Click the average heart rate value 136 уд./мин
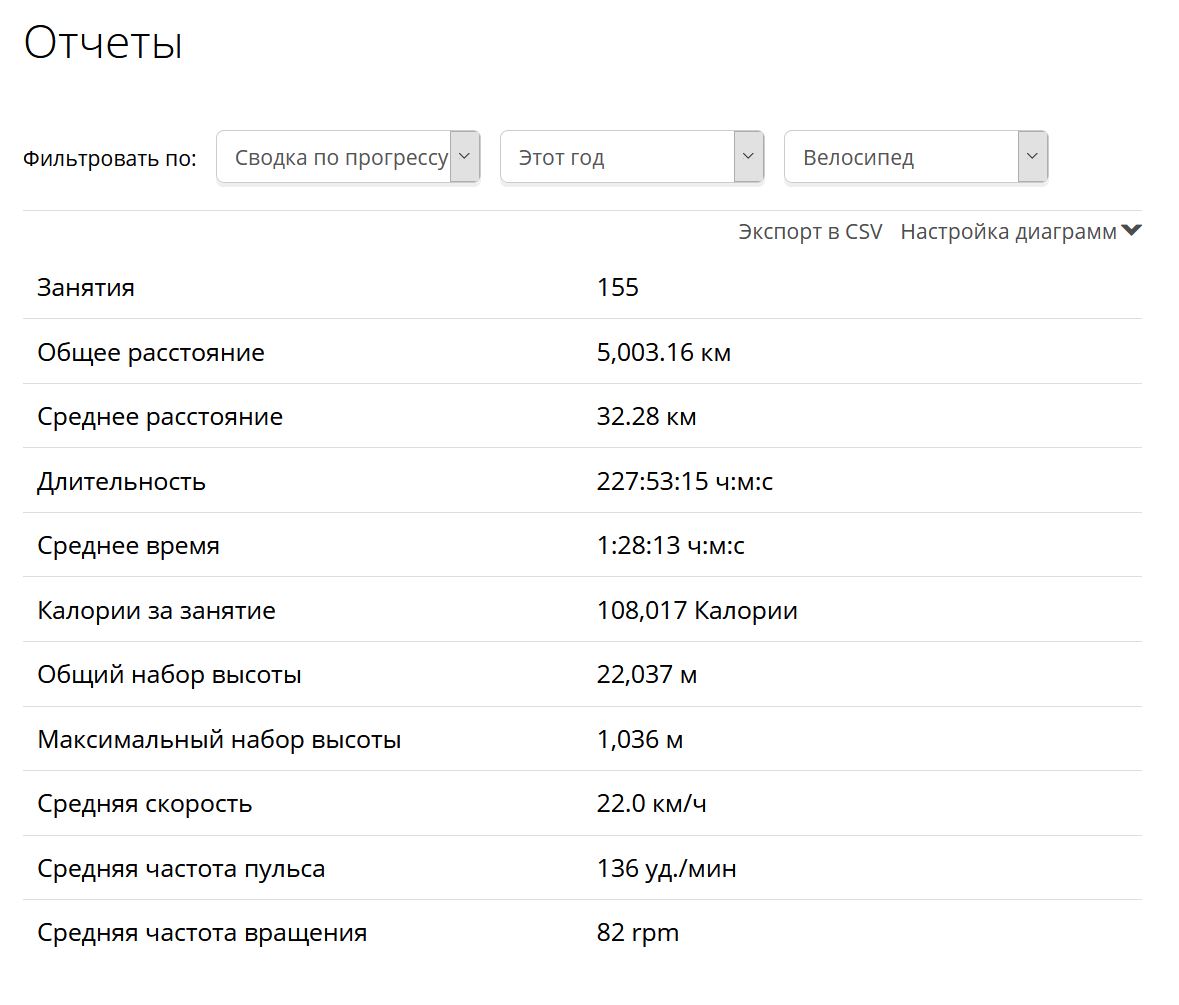 point(666,869)
